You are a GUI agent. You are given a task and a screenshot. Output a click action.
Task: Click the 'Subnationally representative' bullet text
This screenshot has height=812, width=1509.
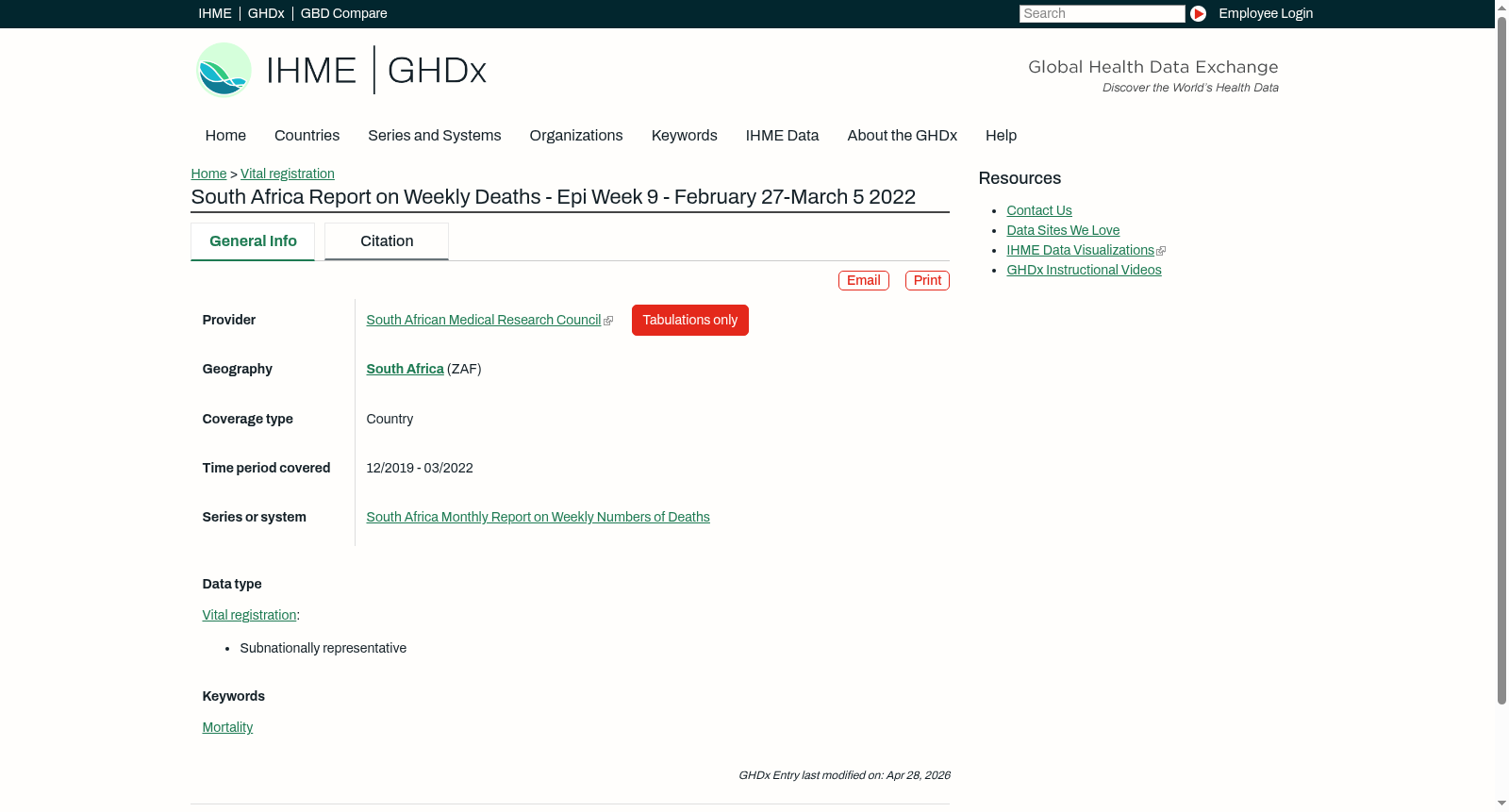pos(323,648)
